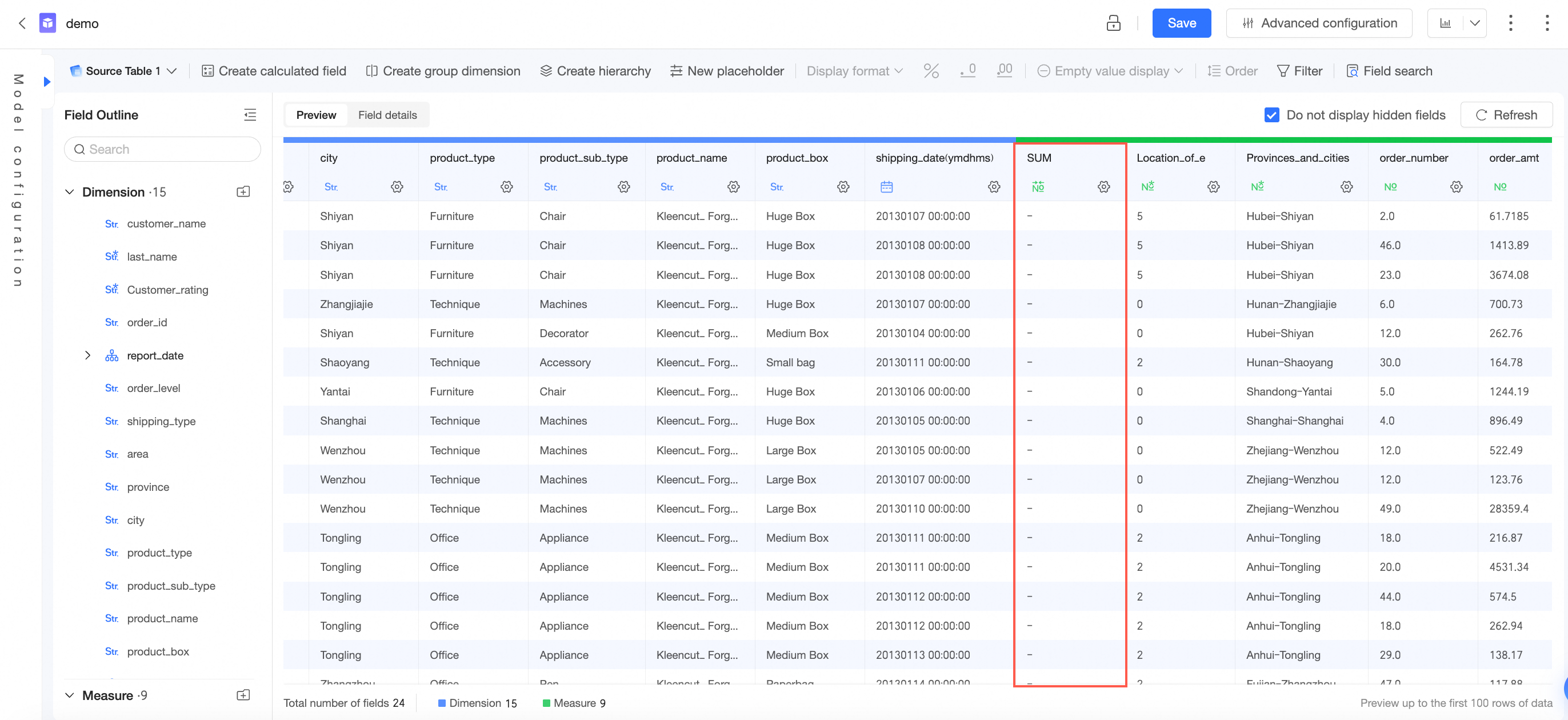Open the percent display format icon
This screenshot has height=720, width=1568.
pos(931,71)
